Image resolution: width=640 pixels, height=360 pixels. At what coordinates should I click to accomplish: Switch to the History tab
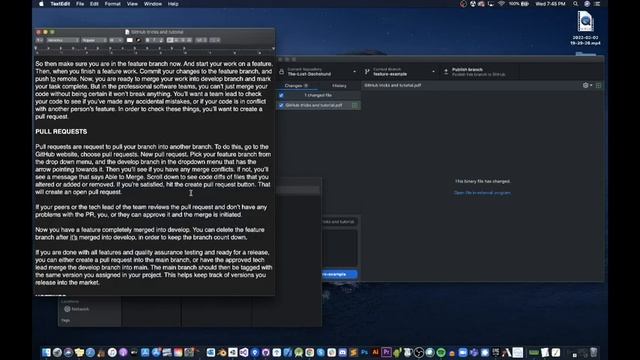[x=339, y=86]
